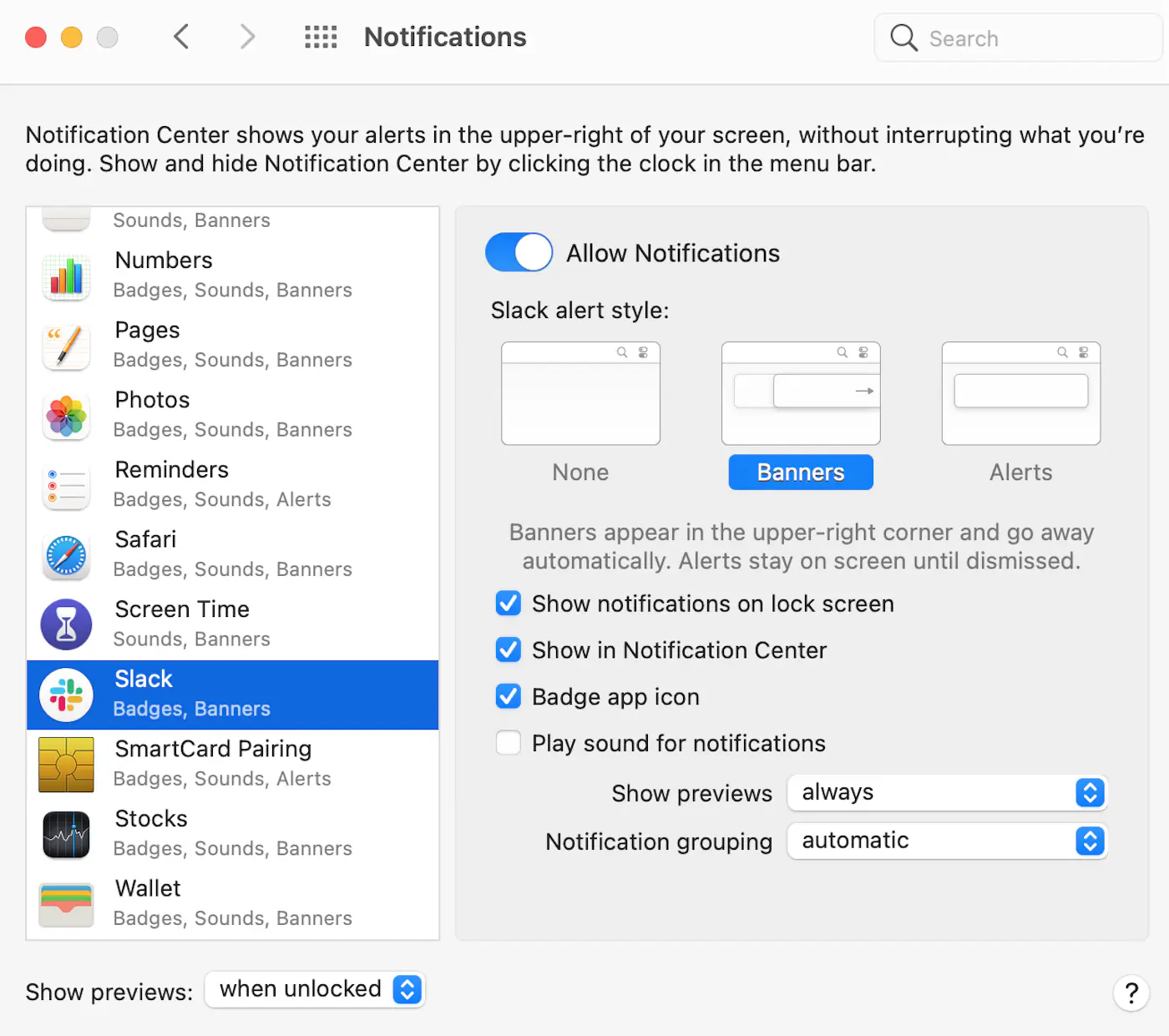Click the Numbers app icon
This screenshot has height=1036, width=1169.
click(x=66, y=275)
